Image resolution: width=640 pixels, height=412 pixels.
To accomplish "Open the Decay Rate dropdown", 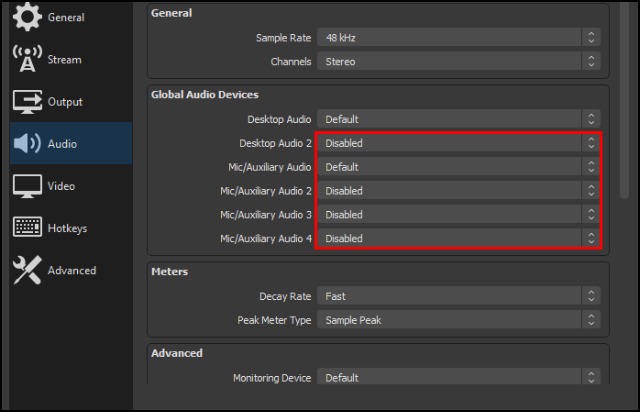I will (458, 296).
